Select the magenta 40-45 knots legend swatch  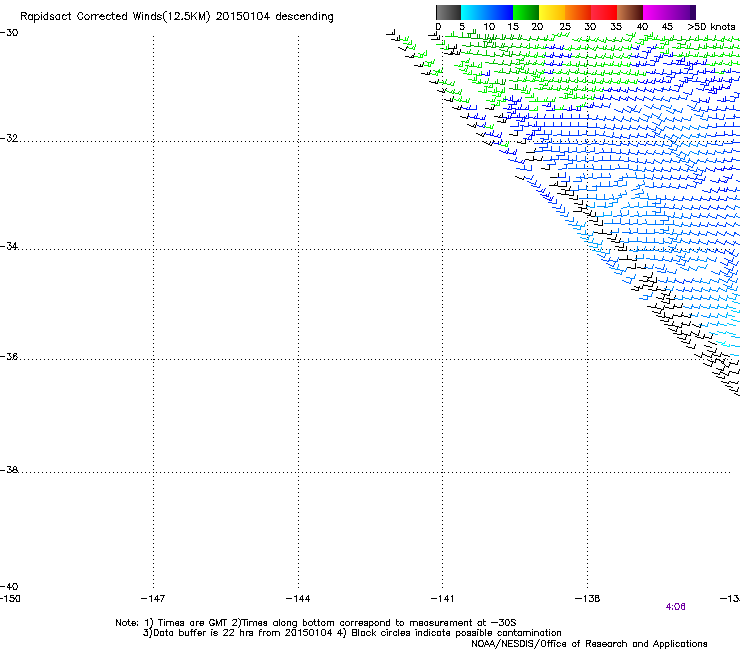[x=656, y=12]
